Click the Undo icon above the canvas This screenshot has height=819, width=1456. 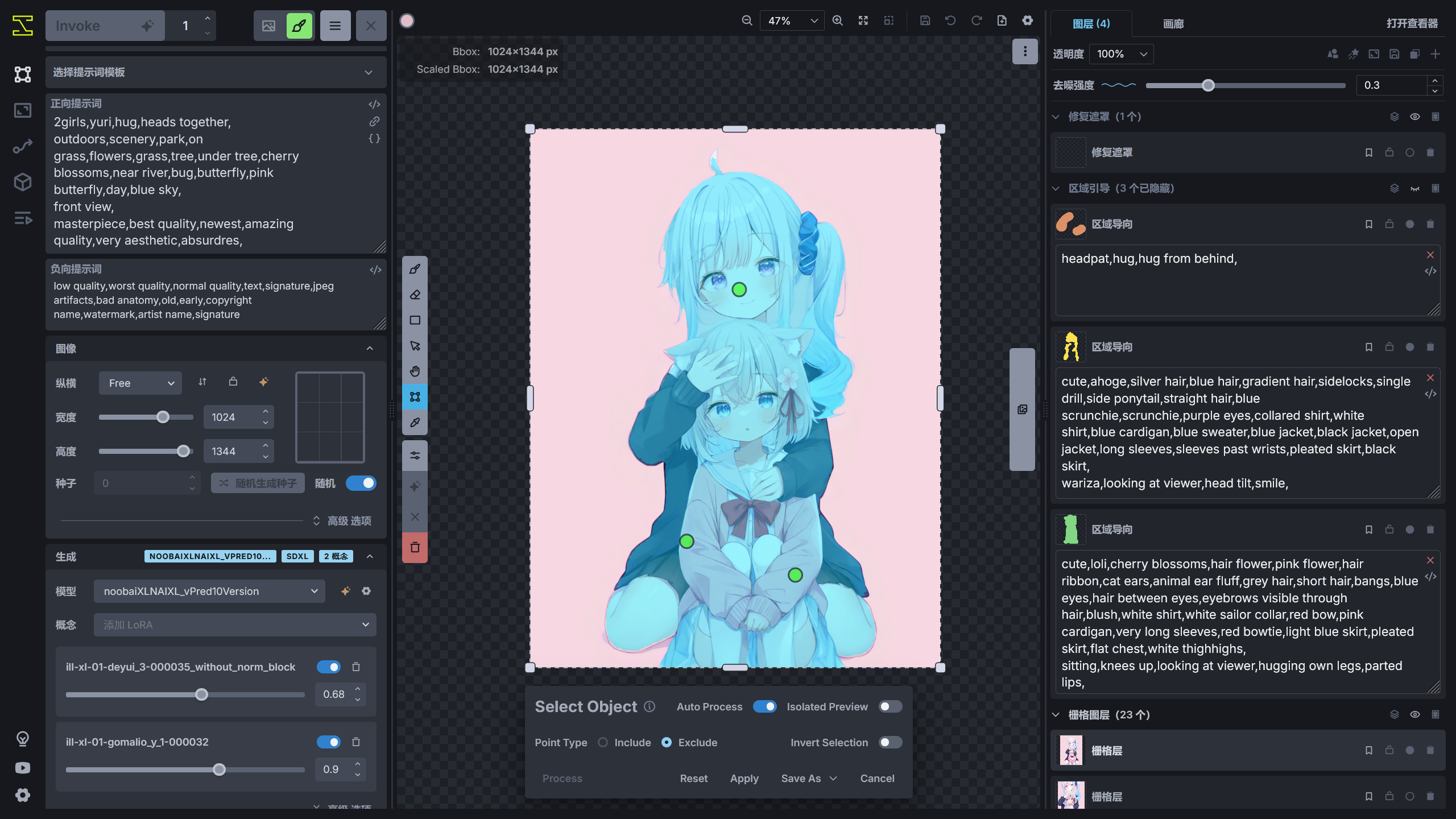pos(950,20)
